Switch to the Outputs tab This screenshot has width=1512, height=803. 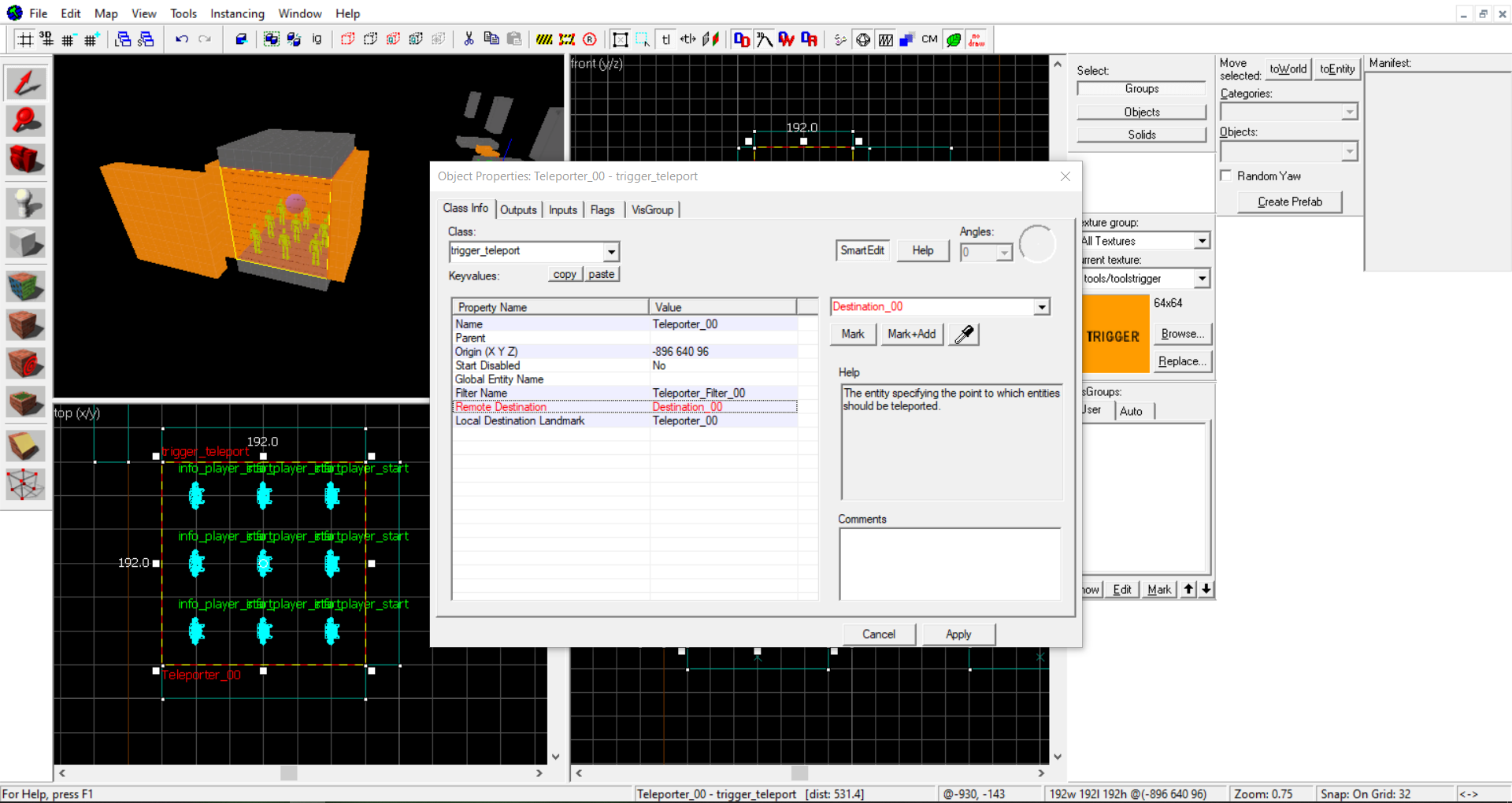pyautogui.click(x=518, y=210)
